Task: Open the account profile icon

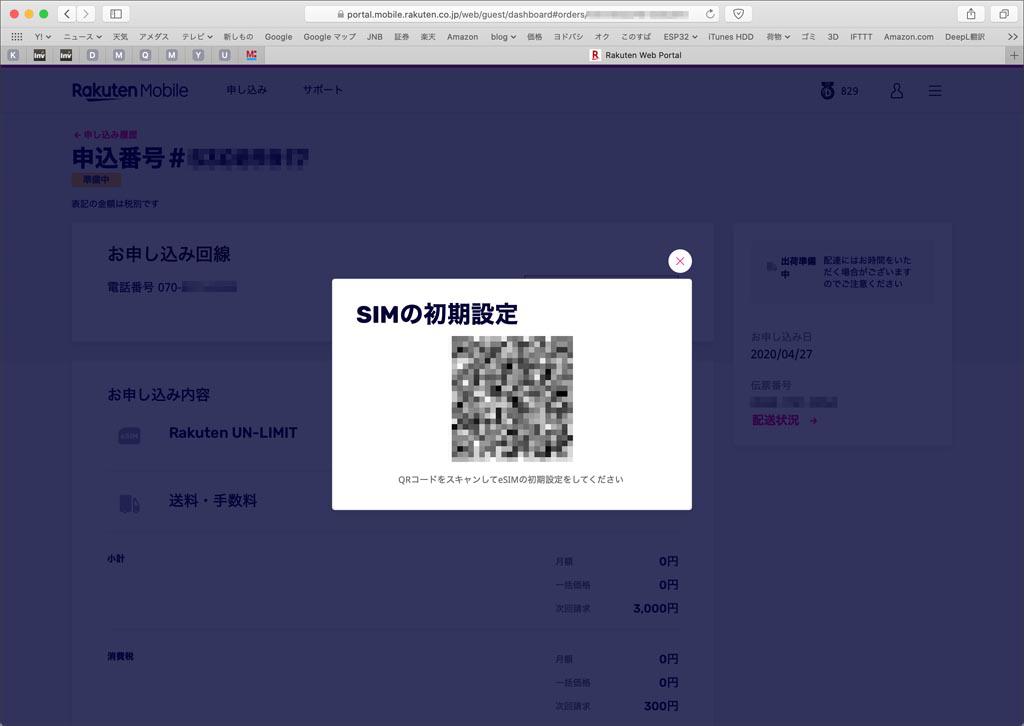Action: point(897,91)
